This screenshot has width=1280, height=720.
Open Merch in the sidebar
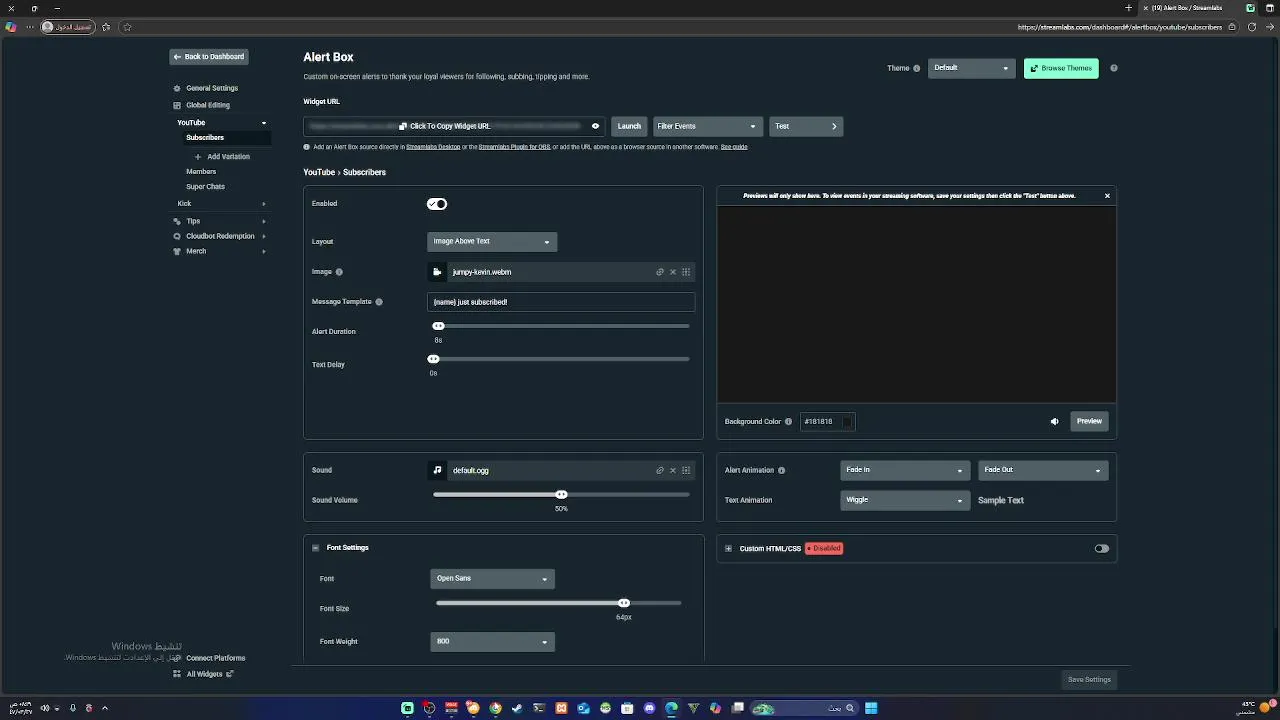pyautogui.click(x=196, y=252)
